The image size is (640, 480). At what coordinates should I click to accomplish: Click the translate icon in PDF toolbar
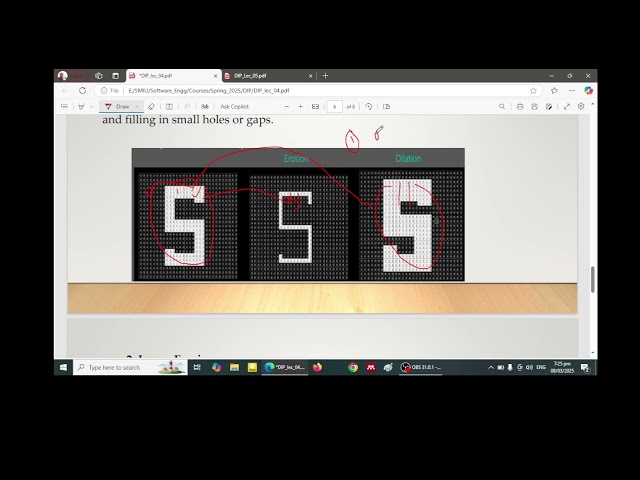click(x=205, y=107)
